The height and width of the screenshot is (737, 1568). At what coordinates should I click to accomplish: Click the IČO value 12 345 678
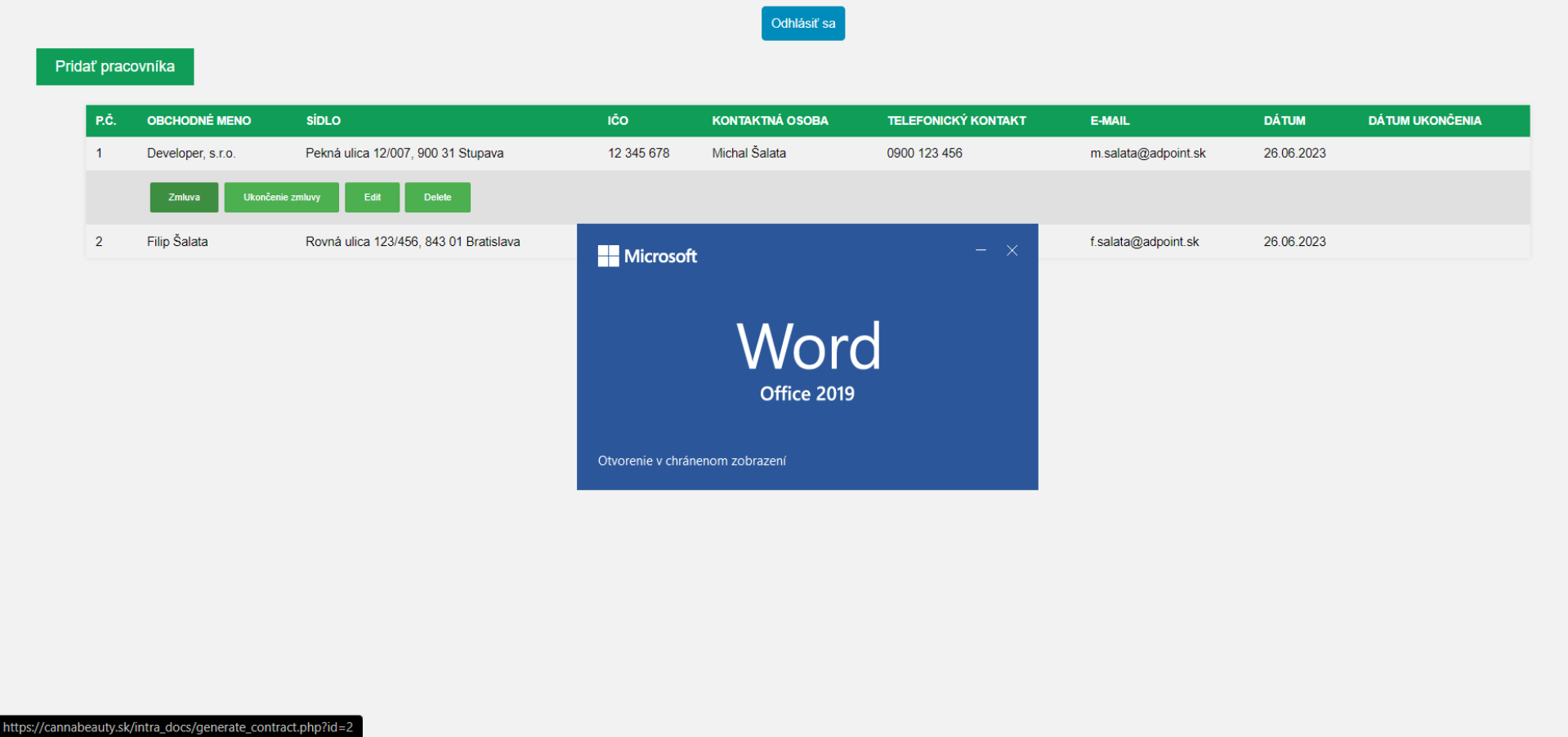(x=639, y=153)
